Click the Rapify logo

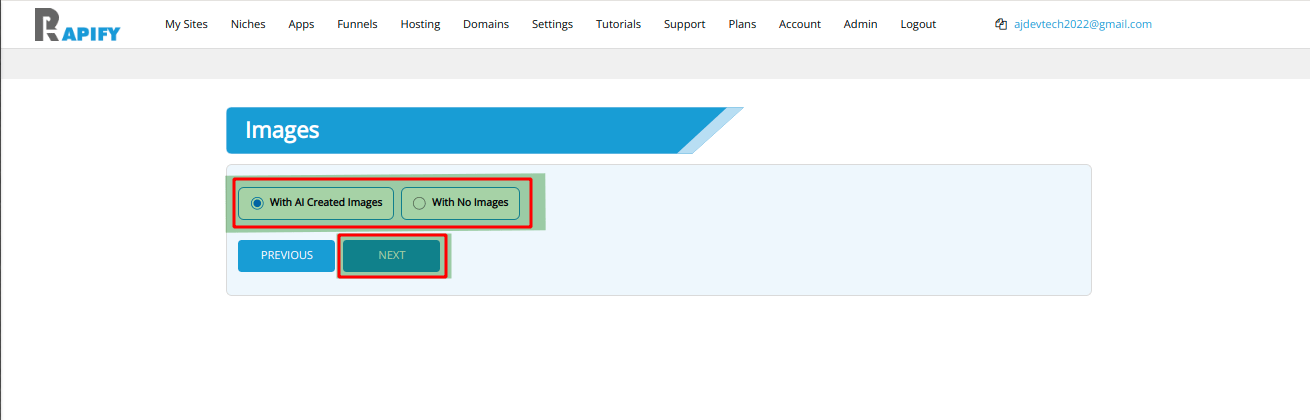click(77, 25)
